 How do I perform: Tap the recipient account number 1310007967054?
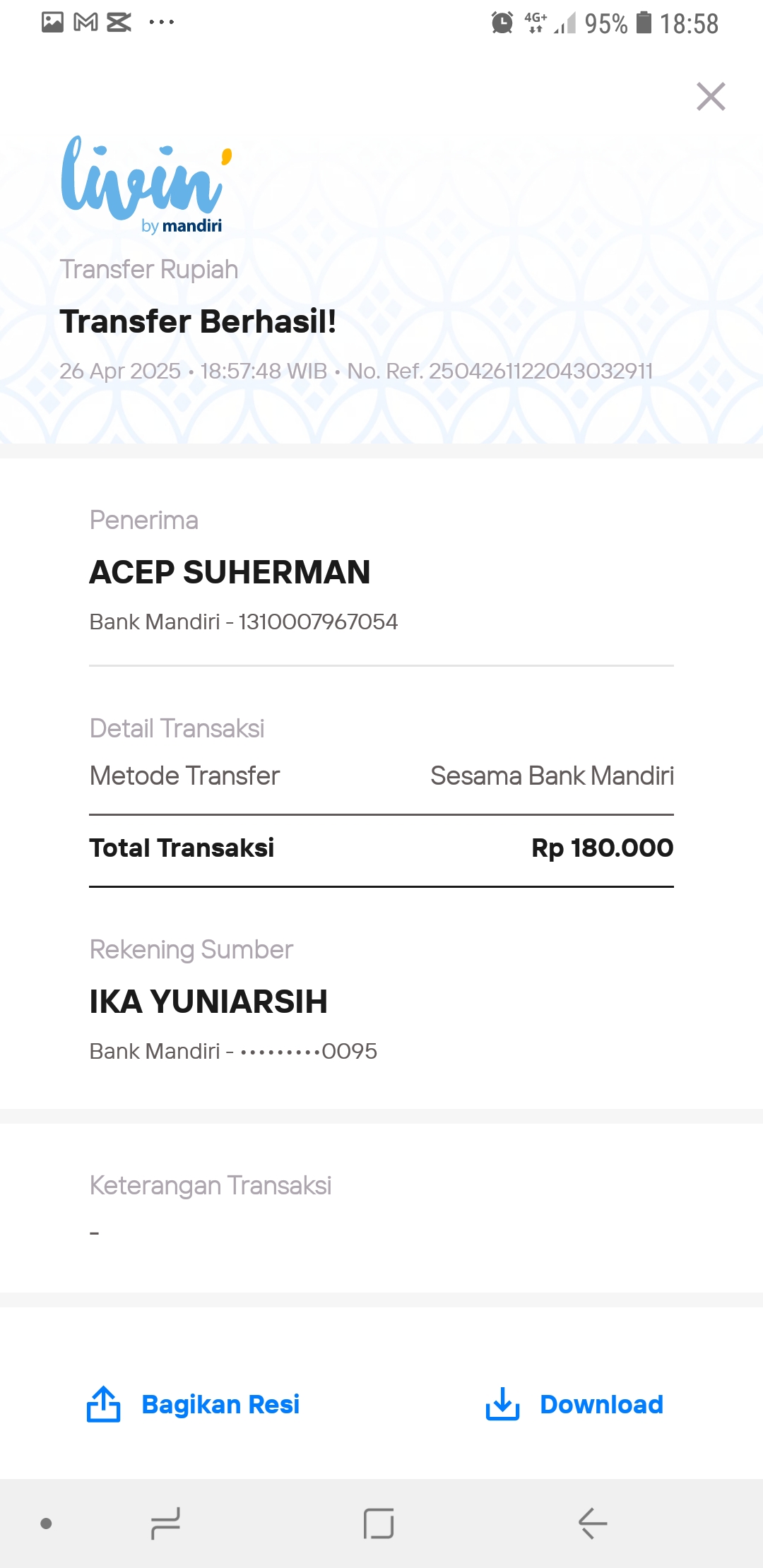tap(318, 622)
